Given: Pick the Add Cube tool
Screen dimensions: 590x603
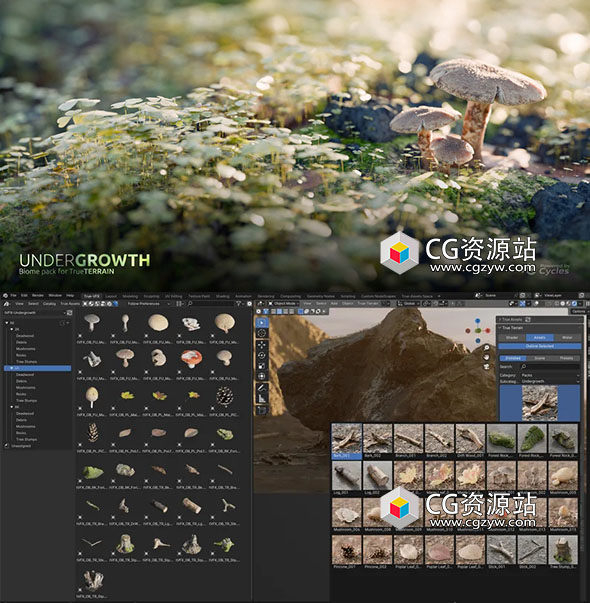Looking at the screenshot, I should click(x=262, y=410).
